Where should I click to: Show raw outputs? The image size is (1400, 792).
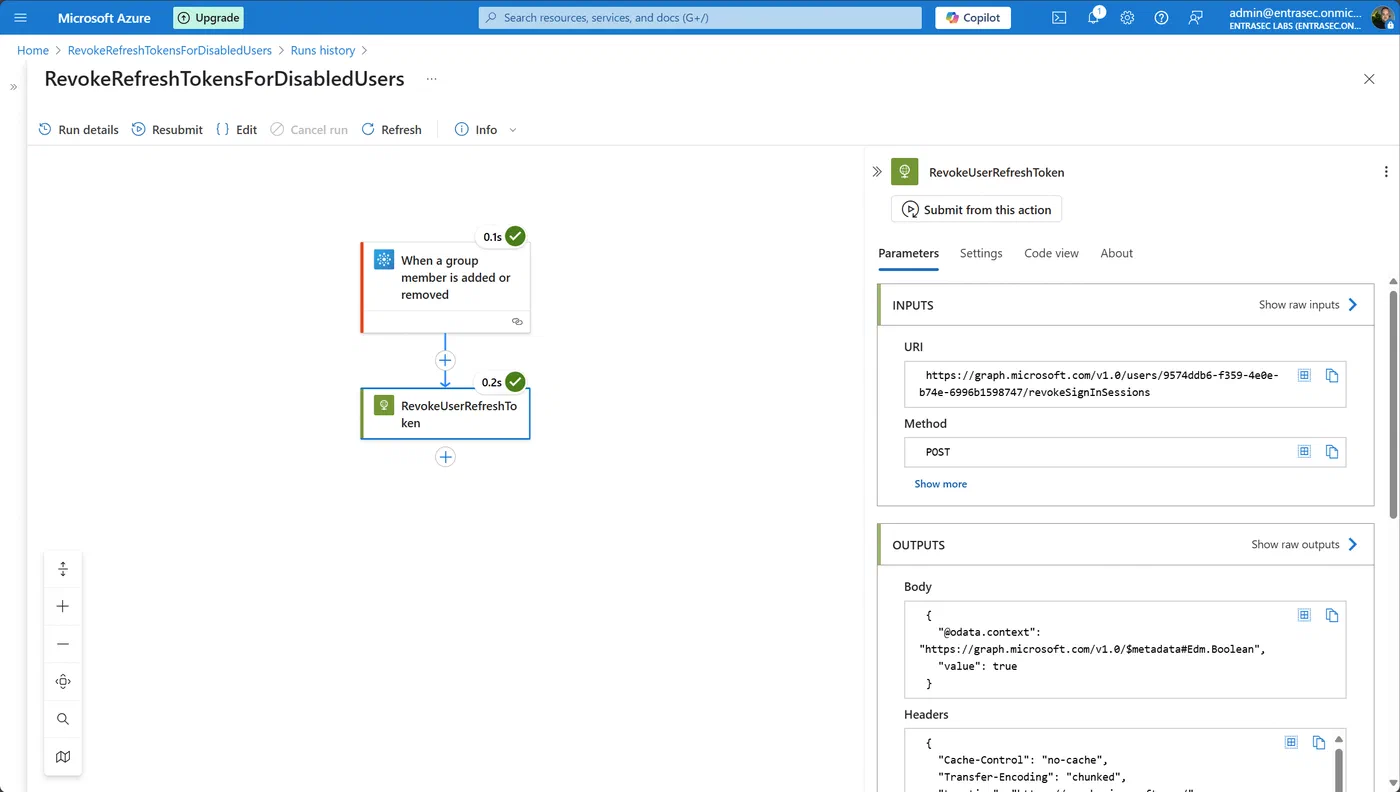point(1305,545)
